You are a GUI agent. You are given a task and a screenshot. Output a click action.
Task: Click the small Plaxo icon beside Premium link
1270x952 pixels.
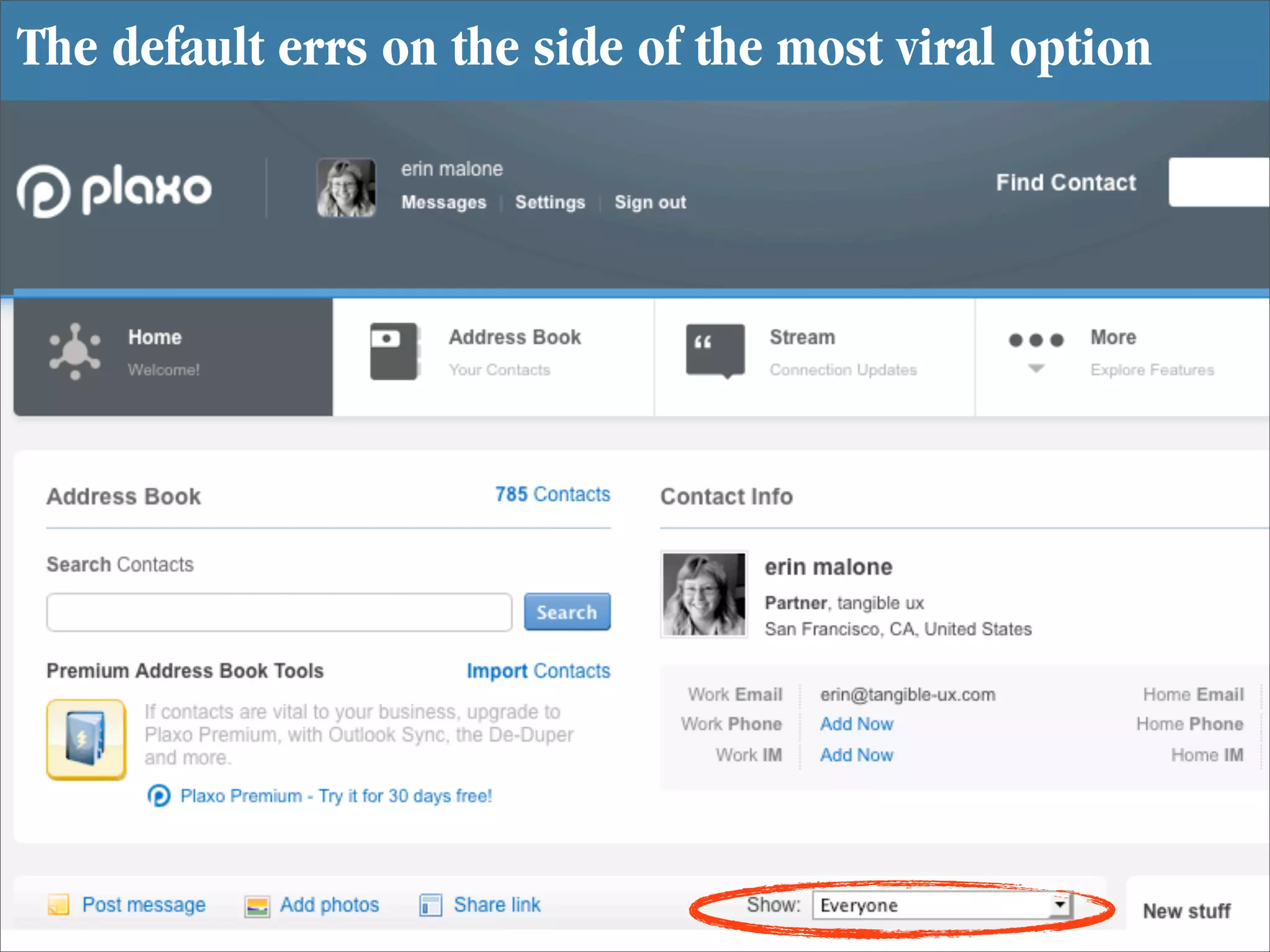(159, 796)
